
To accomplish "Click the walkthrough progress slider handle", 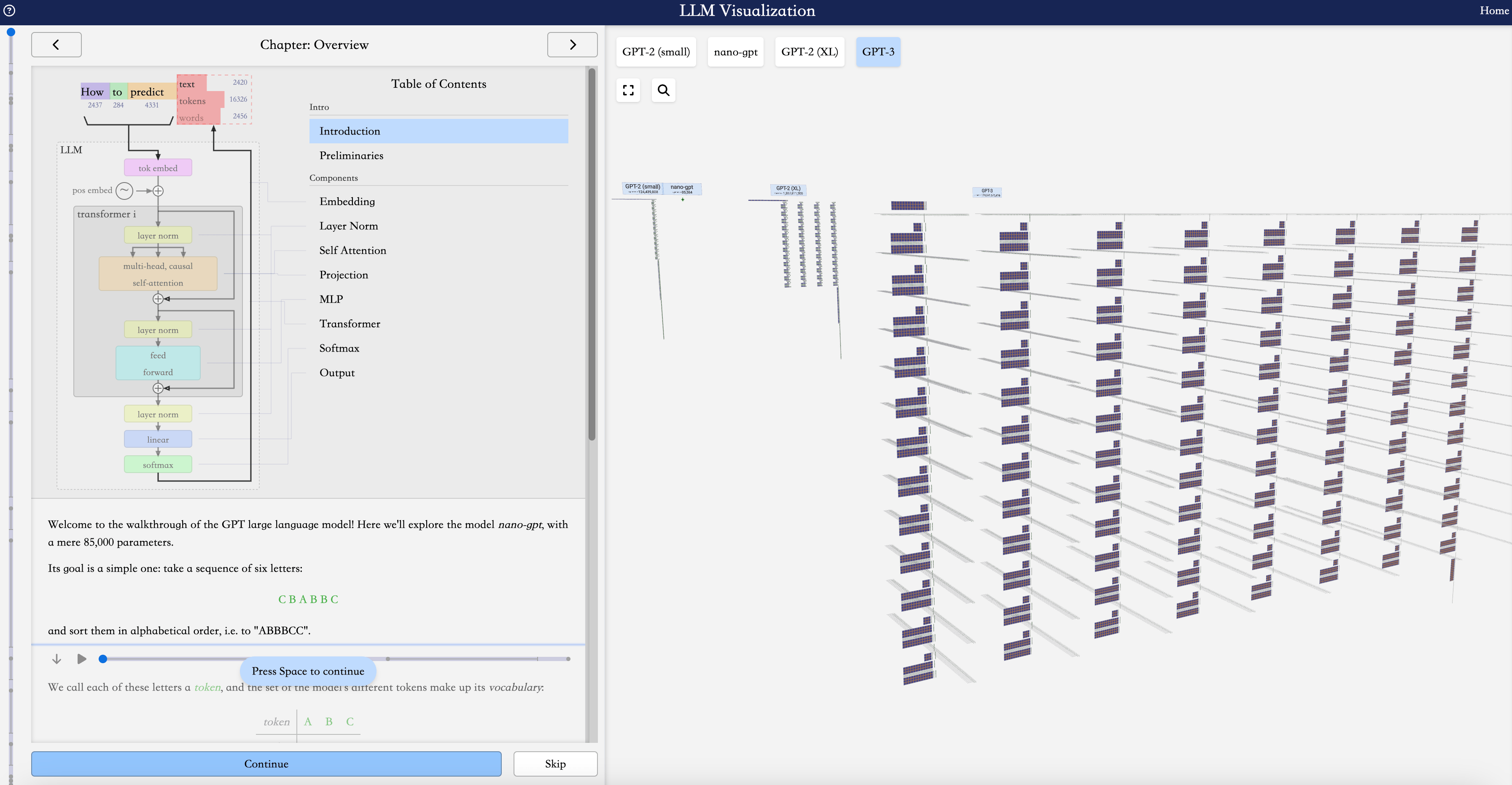I will [103, 659].
